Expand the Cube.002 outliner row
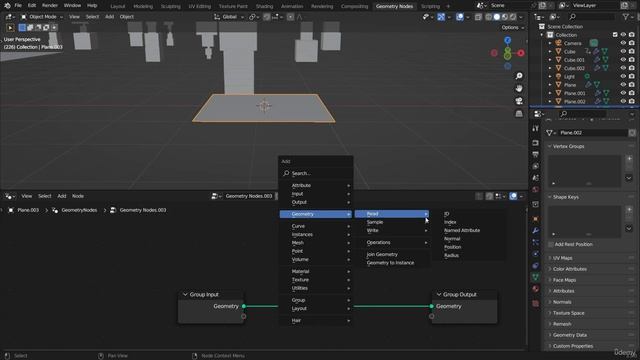Image resolution: width=640 pixels, height=360 pixels. coord(550,68)
